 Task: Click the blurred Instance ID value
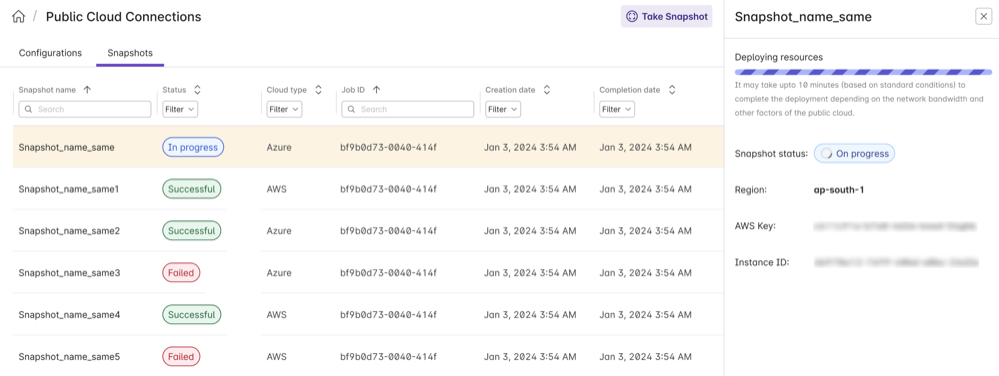[x=895, y=262]
